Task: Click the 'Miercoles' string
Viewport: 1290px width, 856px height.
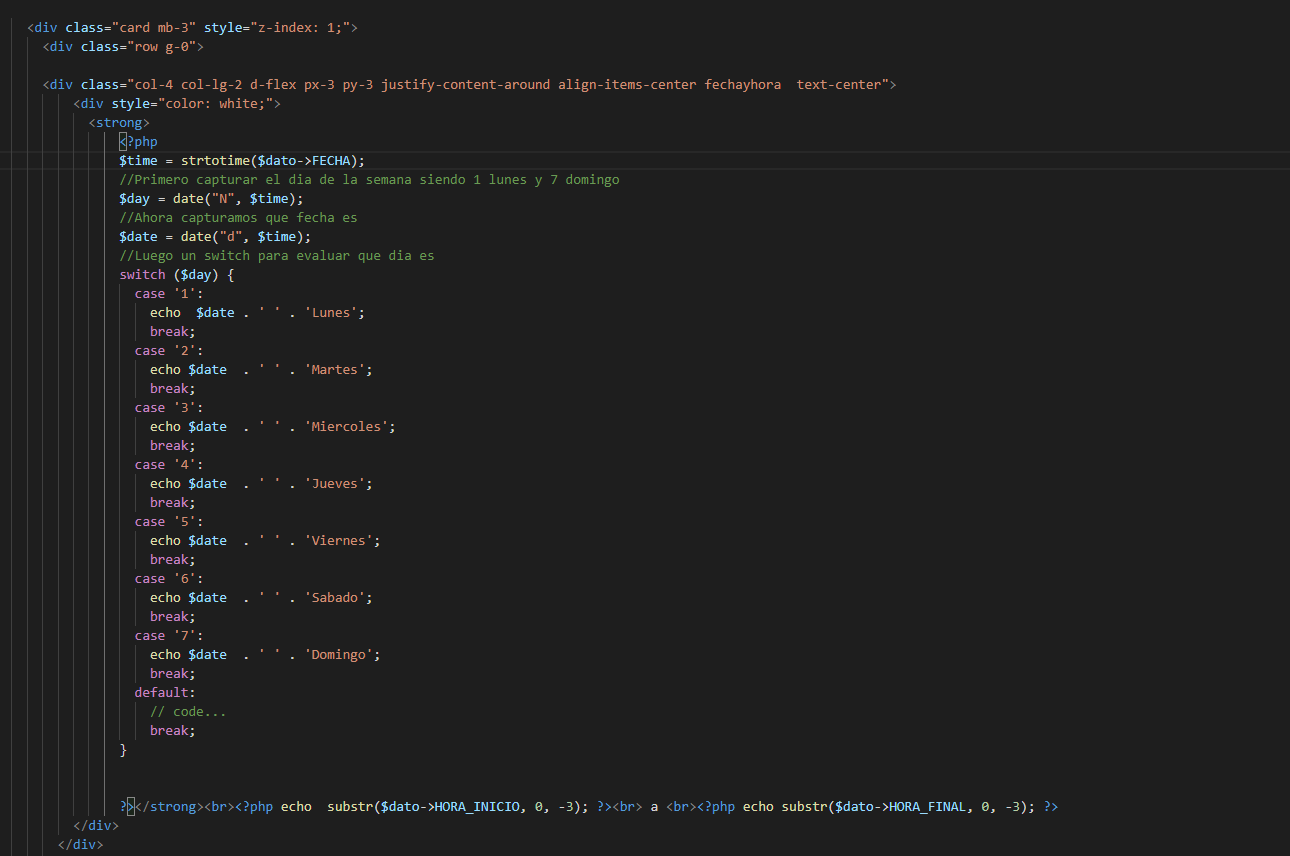Action: tap(347, 426)
